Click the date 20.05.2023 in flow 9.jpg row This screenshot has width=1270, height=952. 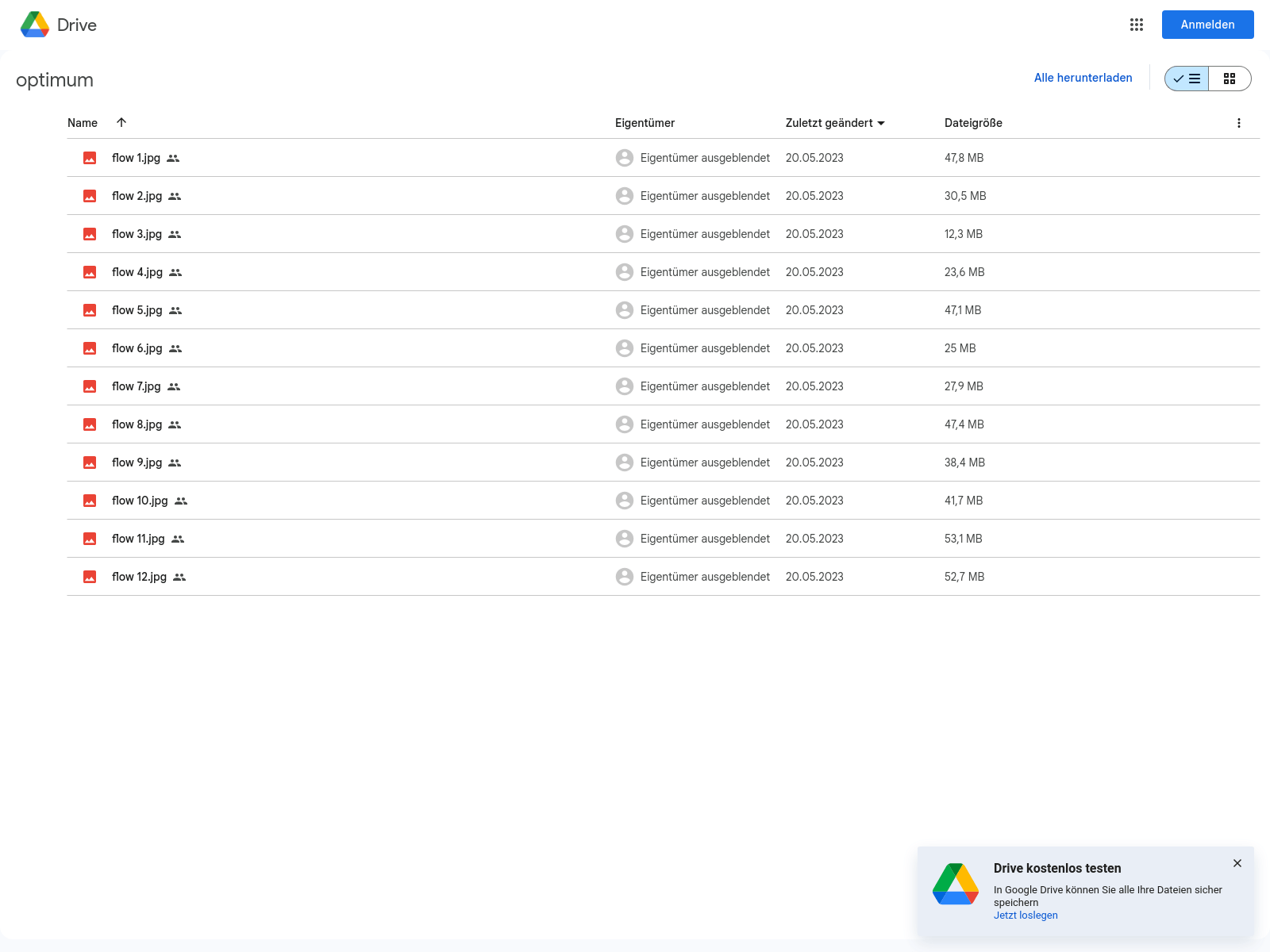point(814,463)
